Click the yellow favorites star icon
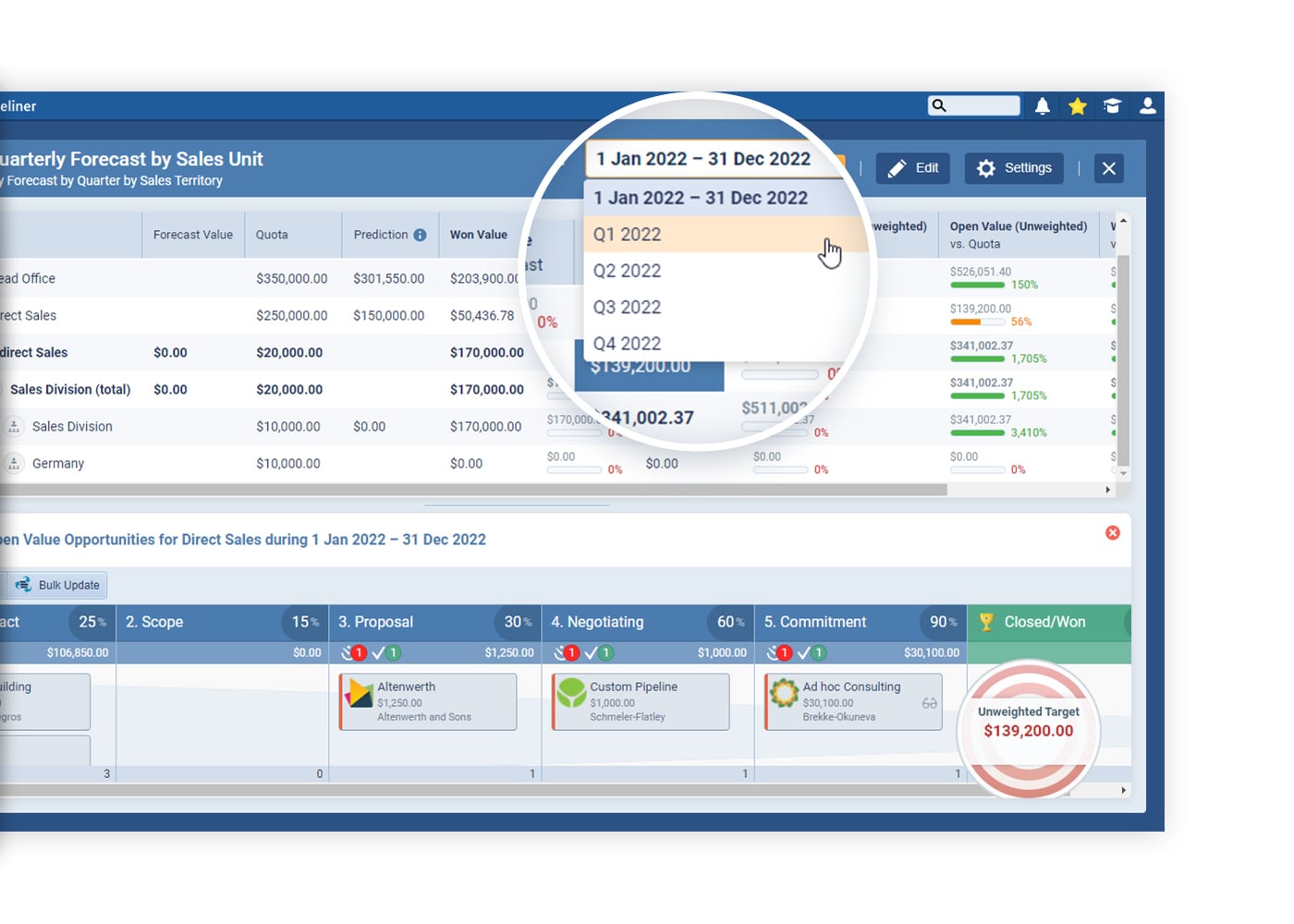Screen dimensions: 1294x924 coord(1077,106)
